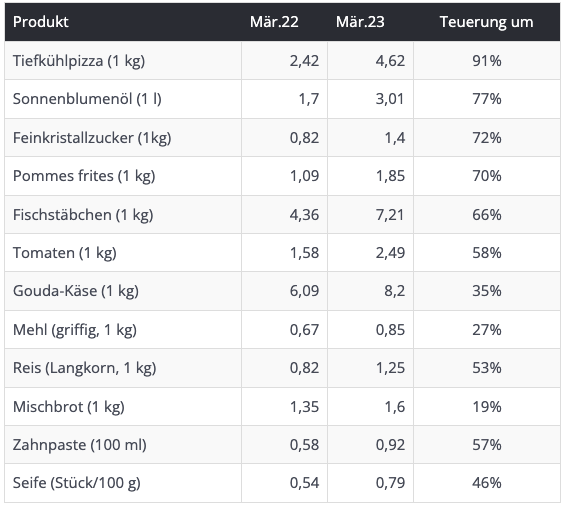Click the Mischbrot (1 kg) row label

pos(68,407)
